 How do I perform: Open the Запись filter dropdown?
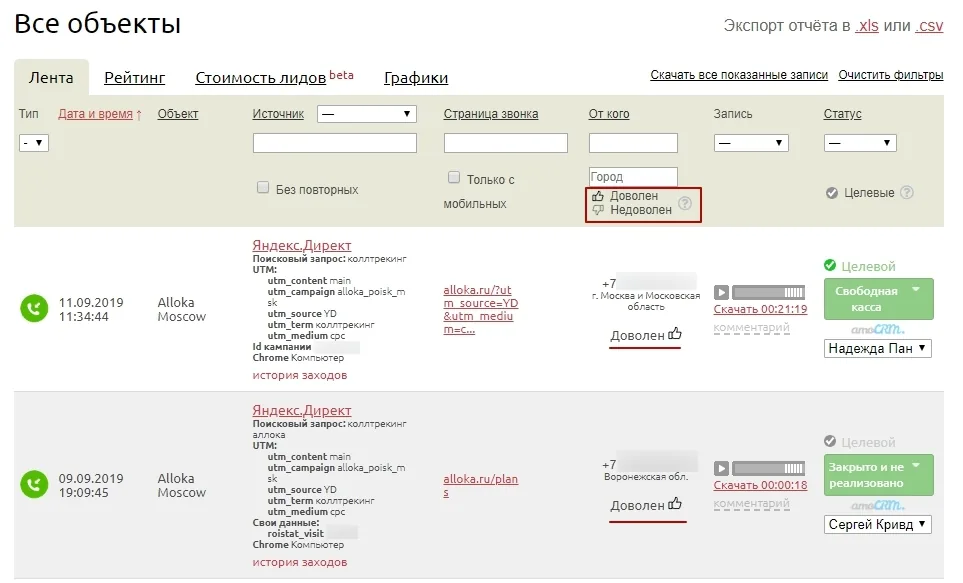click(x=751, y=143)
